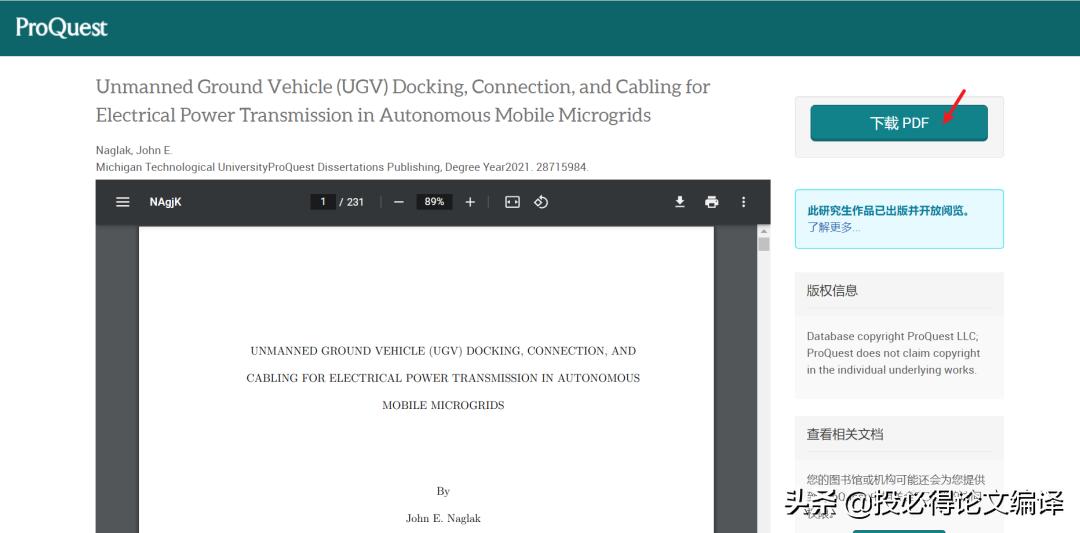This screenshot has width=1080, height=533.
Task: Click the 版权信息 section header
Action: click(832, 291)
